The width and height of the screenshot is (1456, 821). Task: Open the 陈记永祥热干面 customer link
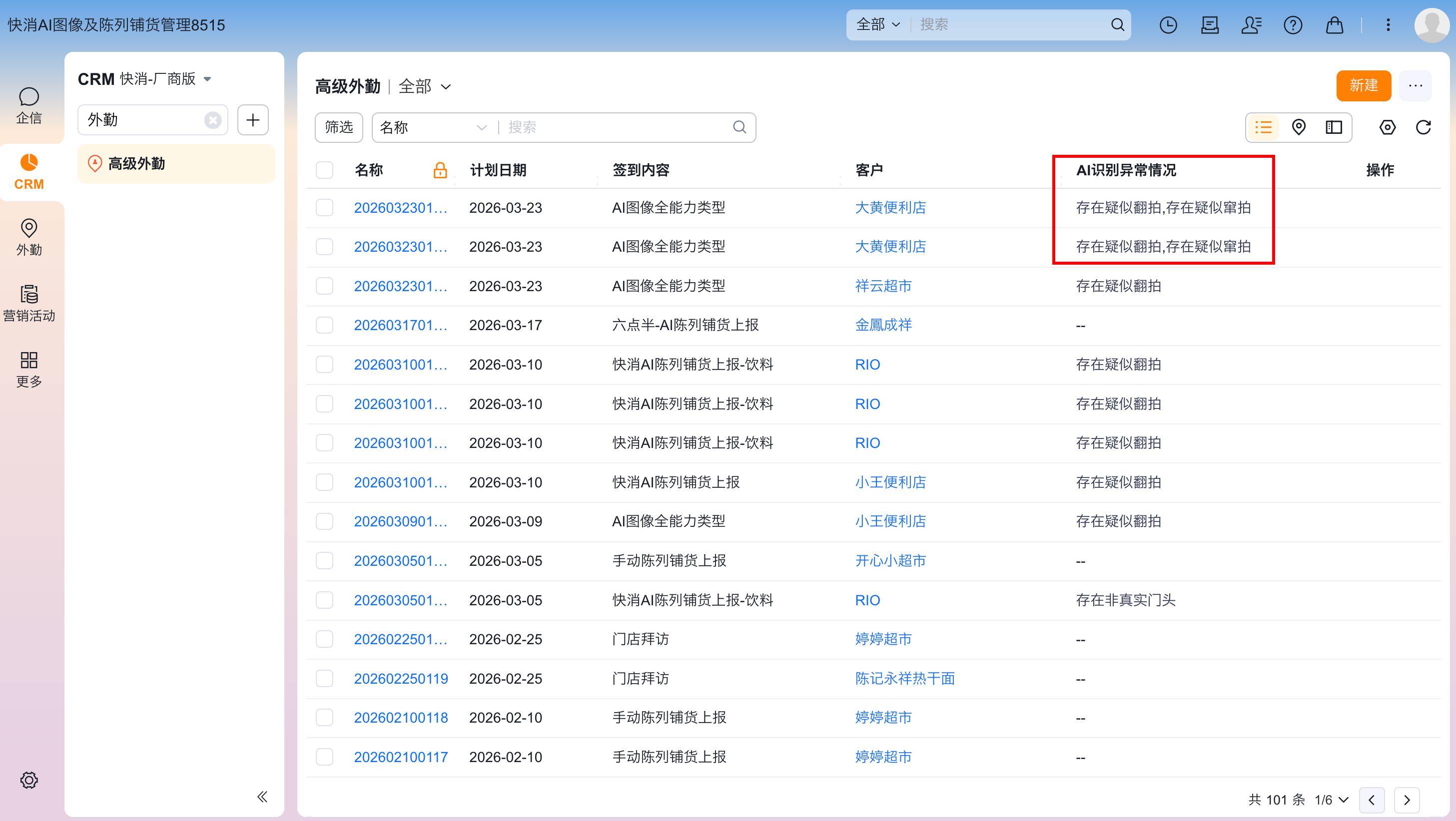click(x=904, y=678)
